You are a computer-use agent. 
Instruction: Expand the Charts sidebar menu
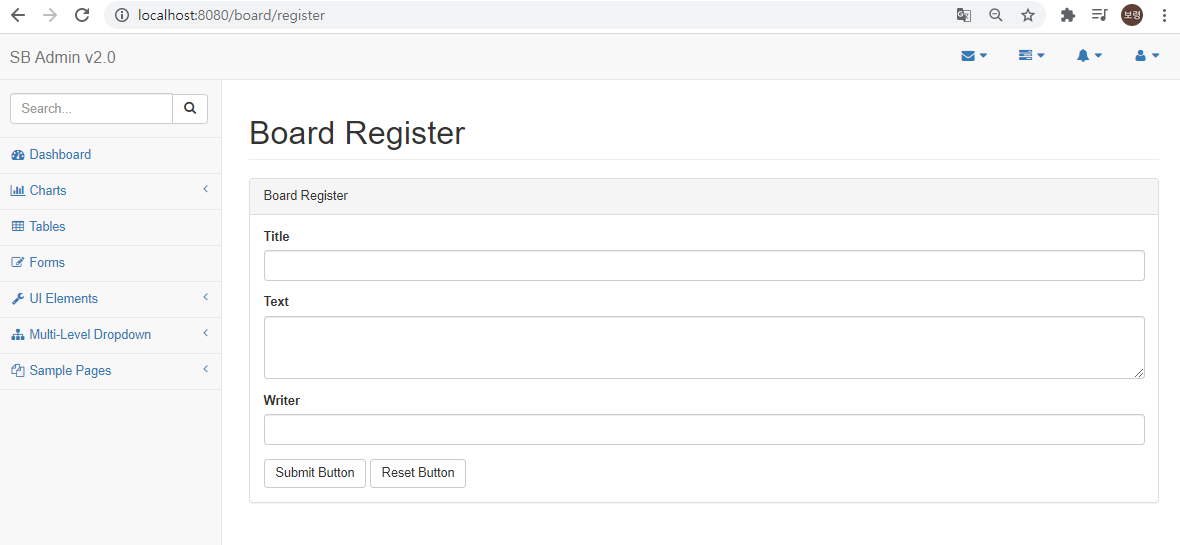(x=111, y=191)
